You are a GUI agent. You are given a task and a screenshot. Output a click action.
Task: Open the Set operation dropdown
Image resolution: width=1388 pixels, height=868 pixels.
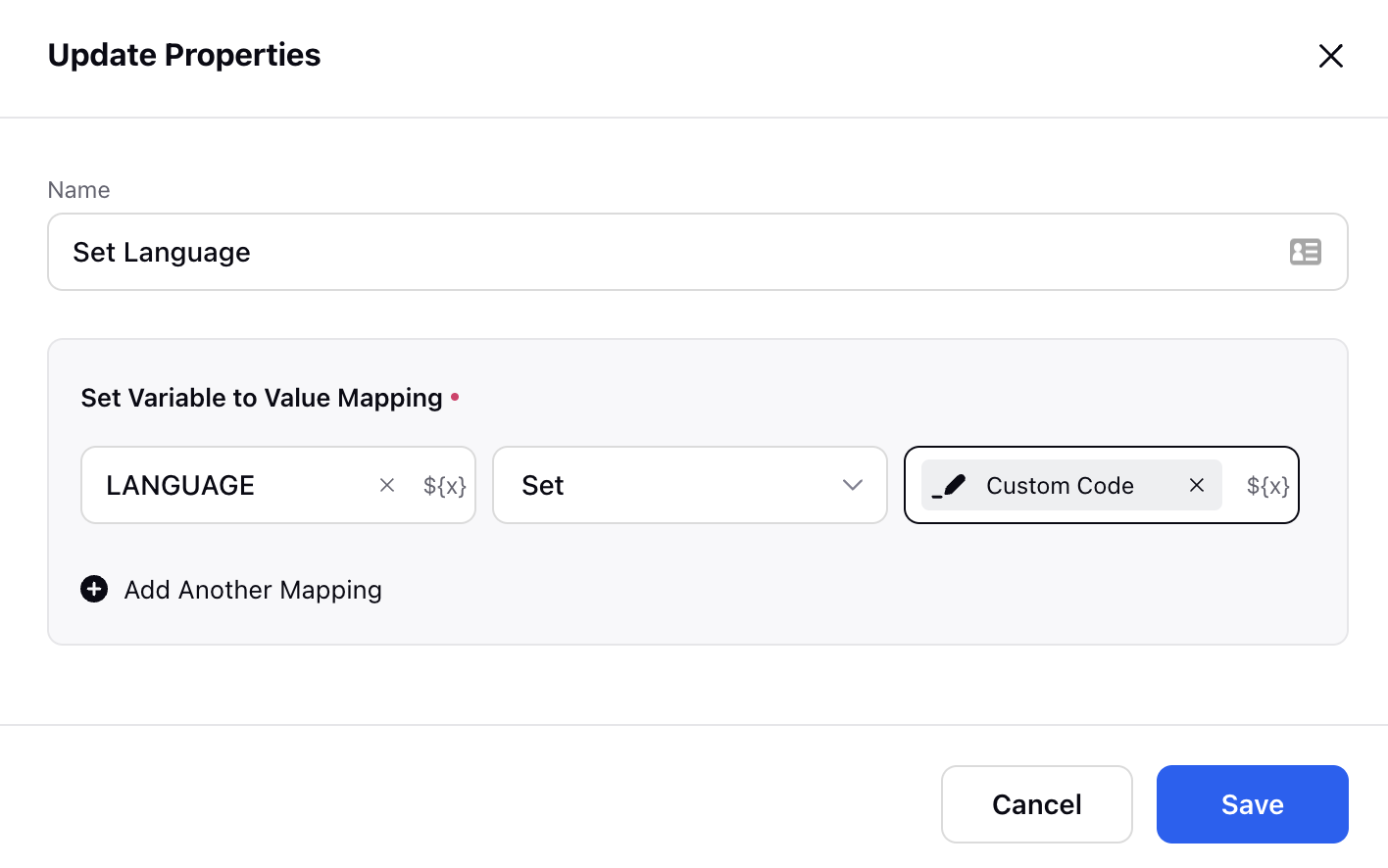[x=676, y=485]
